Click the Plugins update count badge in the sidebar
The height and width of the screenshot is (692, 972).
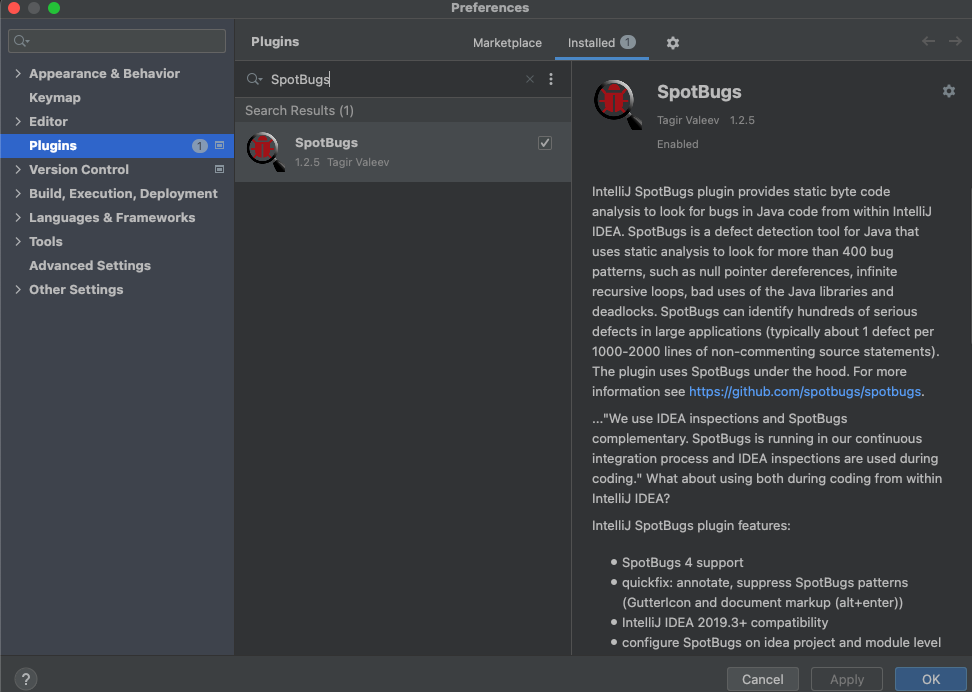[199, 146]
